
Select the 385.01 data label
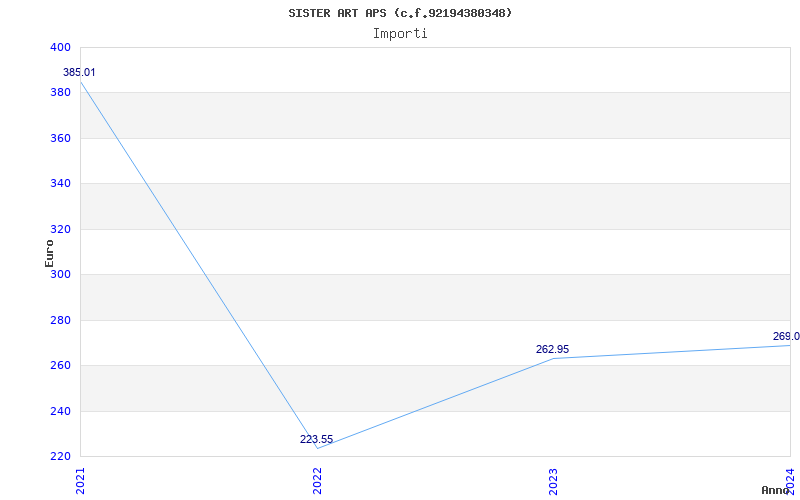click(x=79, y=73)
